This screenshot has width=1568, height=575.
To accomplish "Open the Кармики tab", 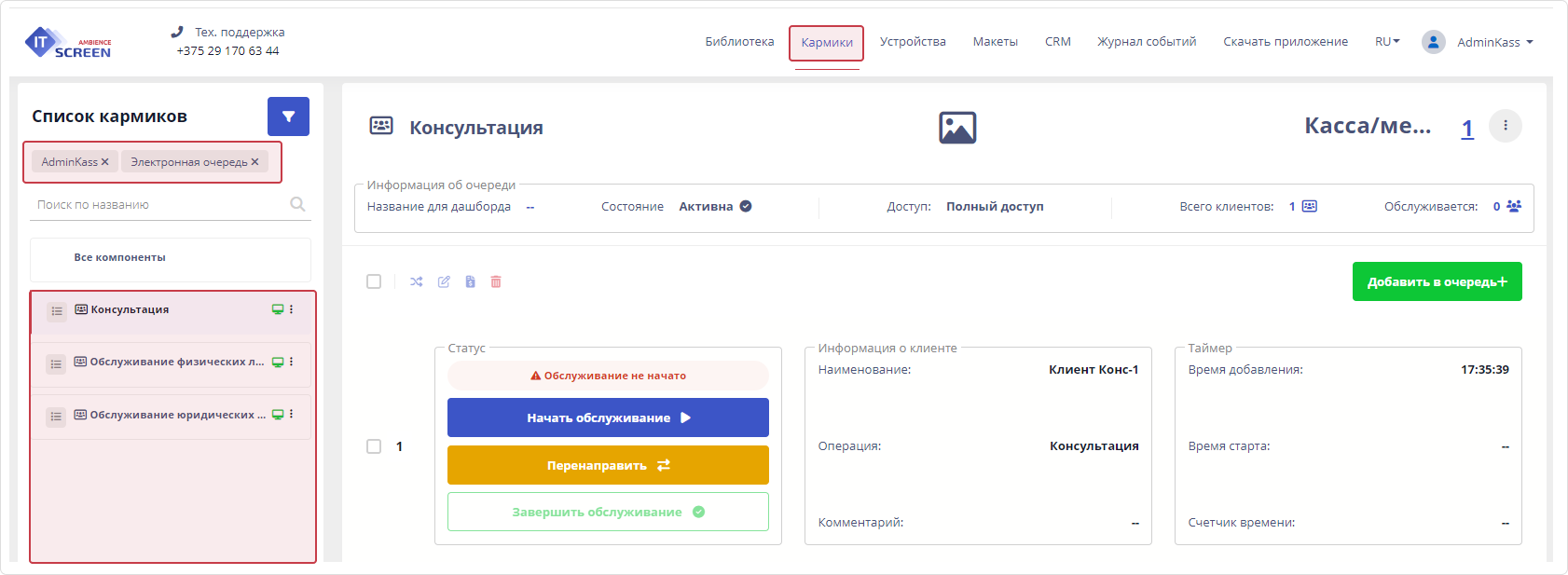I will (x=827, y=43).
